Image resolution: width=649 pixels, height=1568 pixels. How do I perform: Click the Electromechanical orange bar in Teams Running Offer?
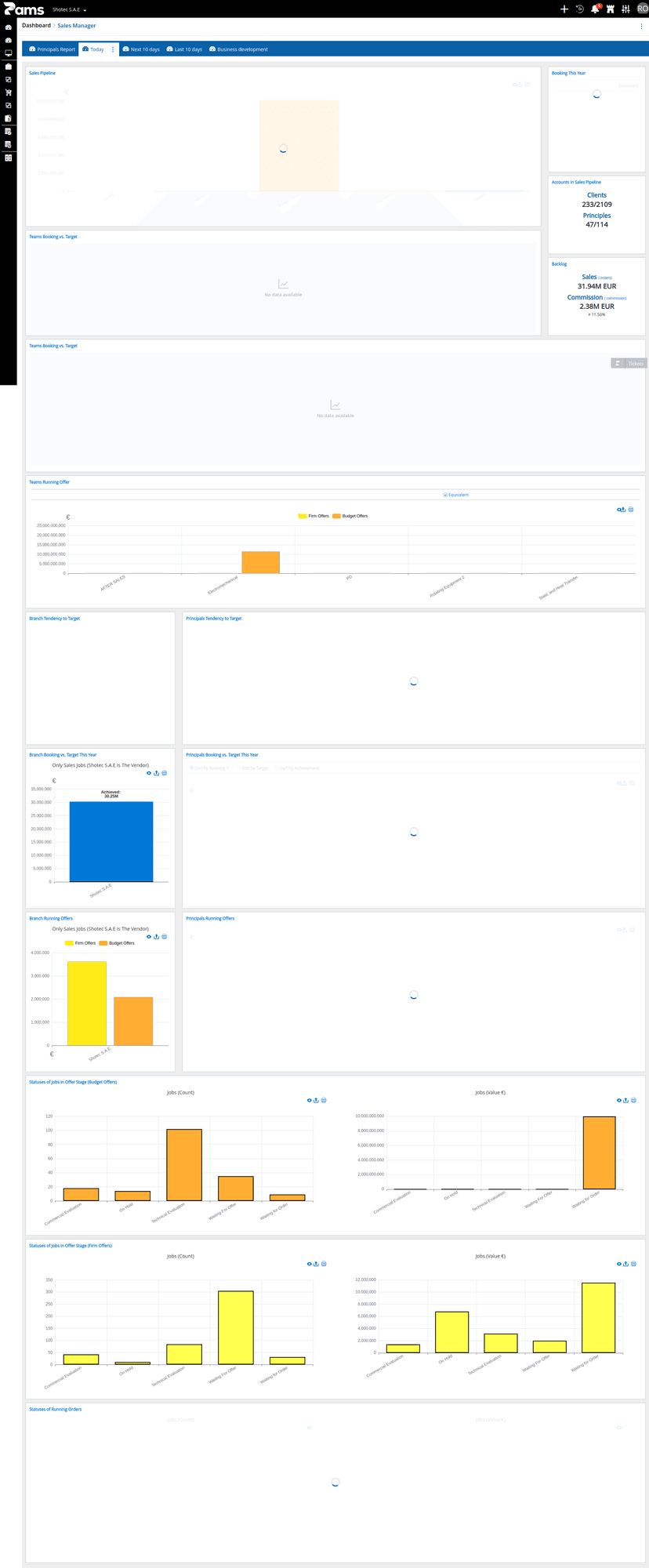tap(260, 562)
